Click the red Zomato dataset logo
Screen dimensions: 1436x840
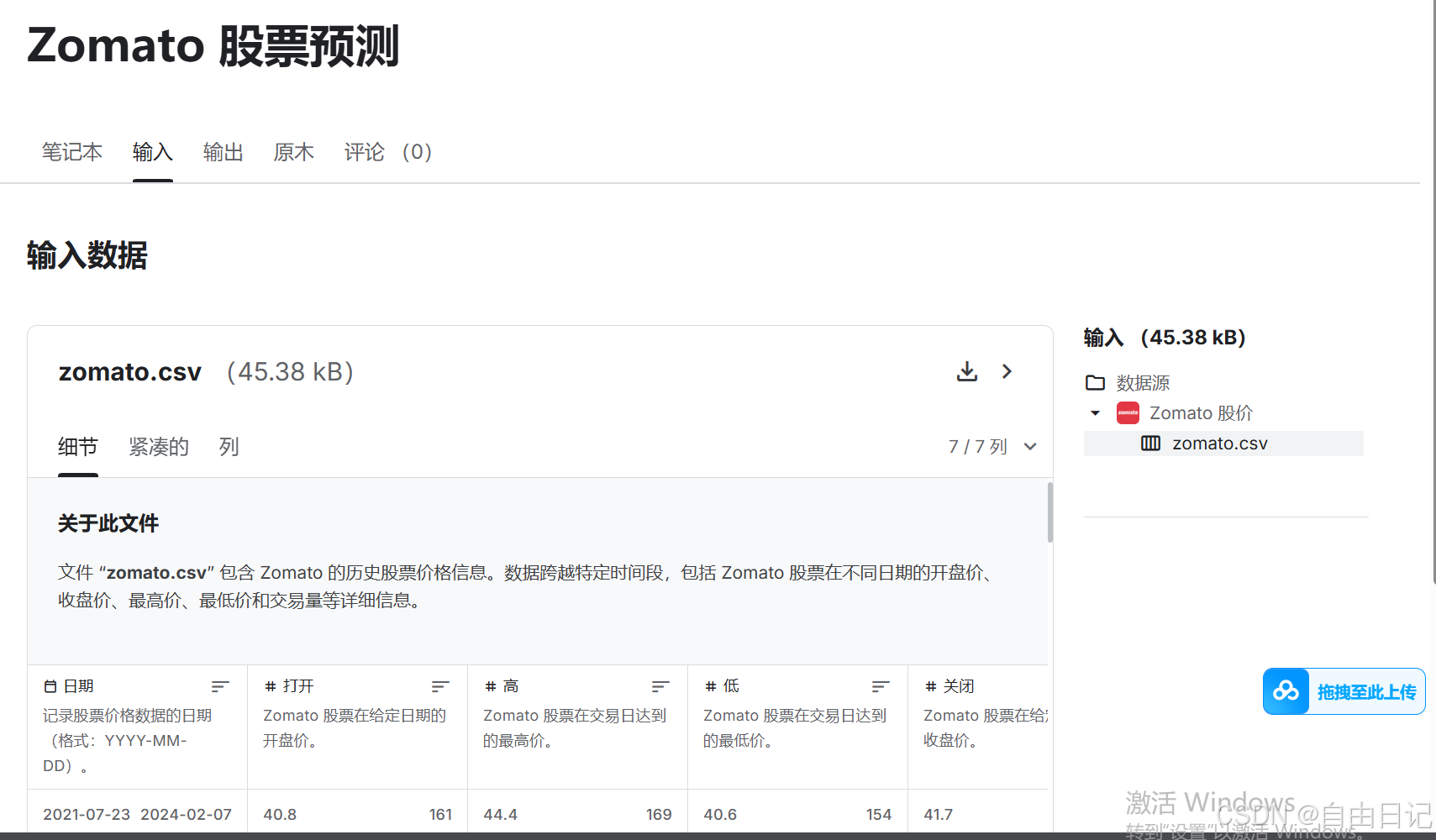[1128, 412]
